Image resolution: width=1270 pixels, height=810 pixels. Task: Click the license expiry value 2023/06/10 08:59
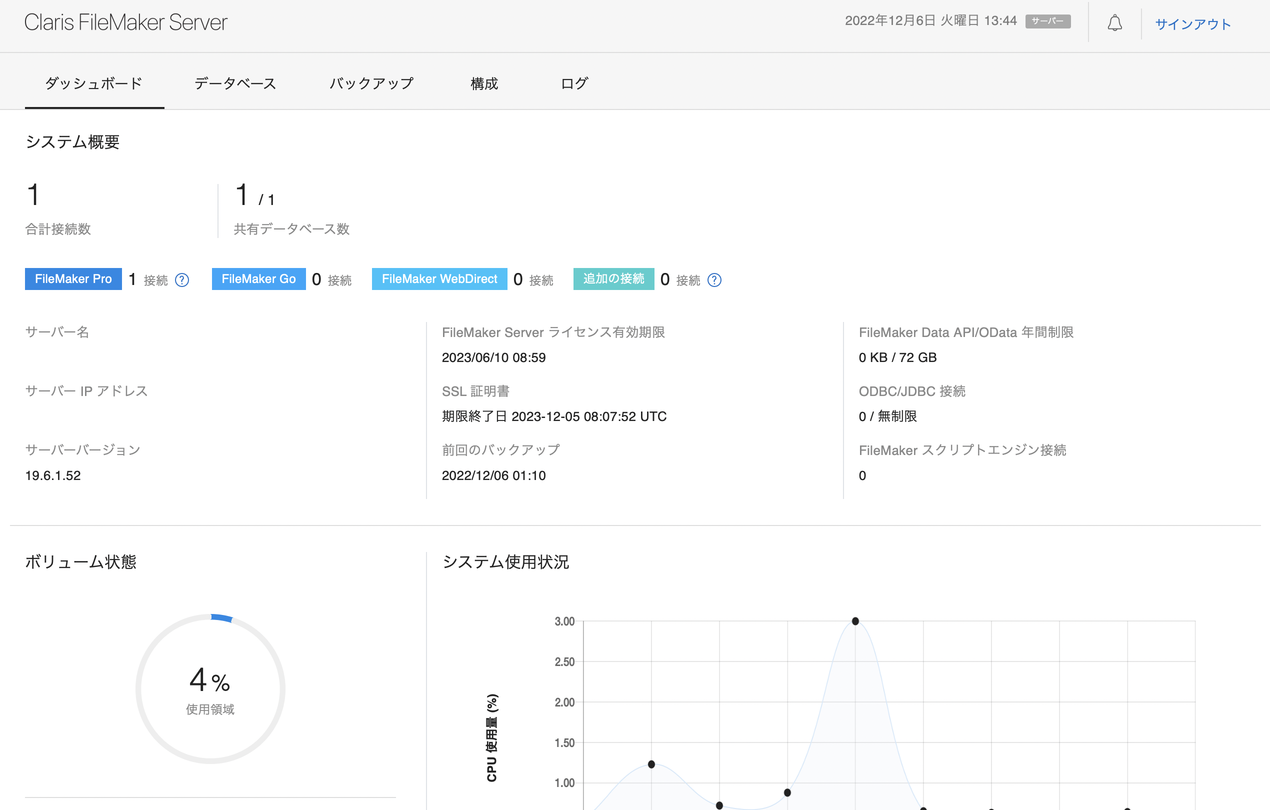494,358
